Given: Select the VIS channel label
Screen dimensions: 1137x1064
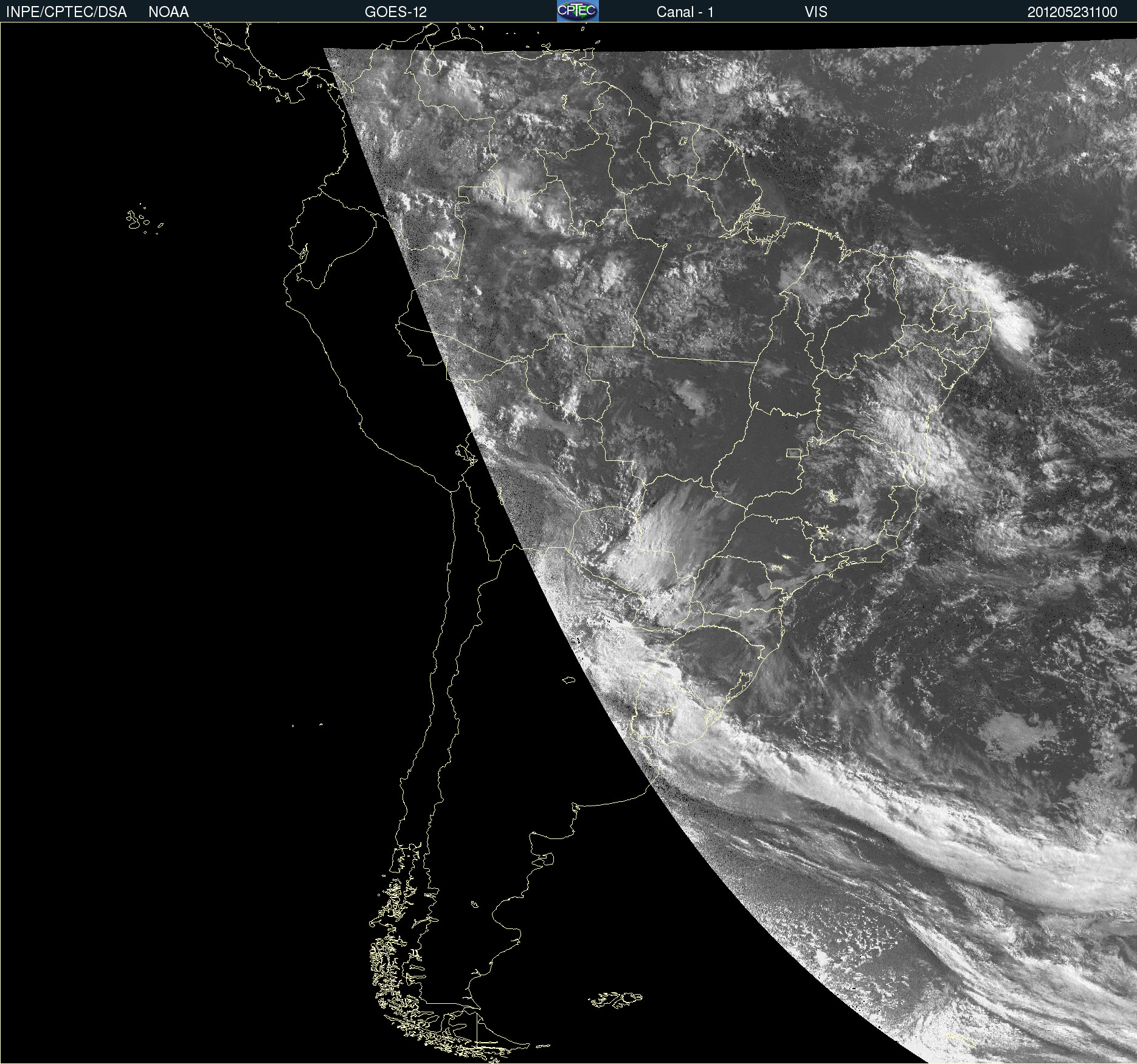Looking at the screenshot, I should pos(816,12).
